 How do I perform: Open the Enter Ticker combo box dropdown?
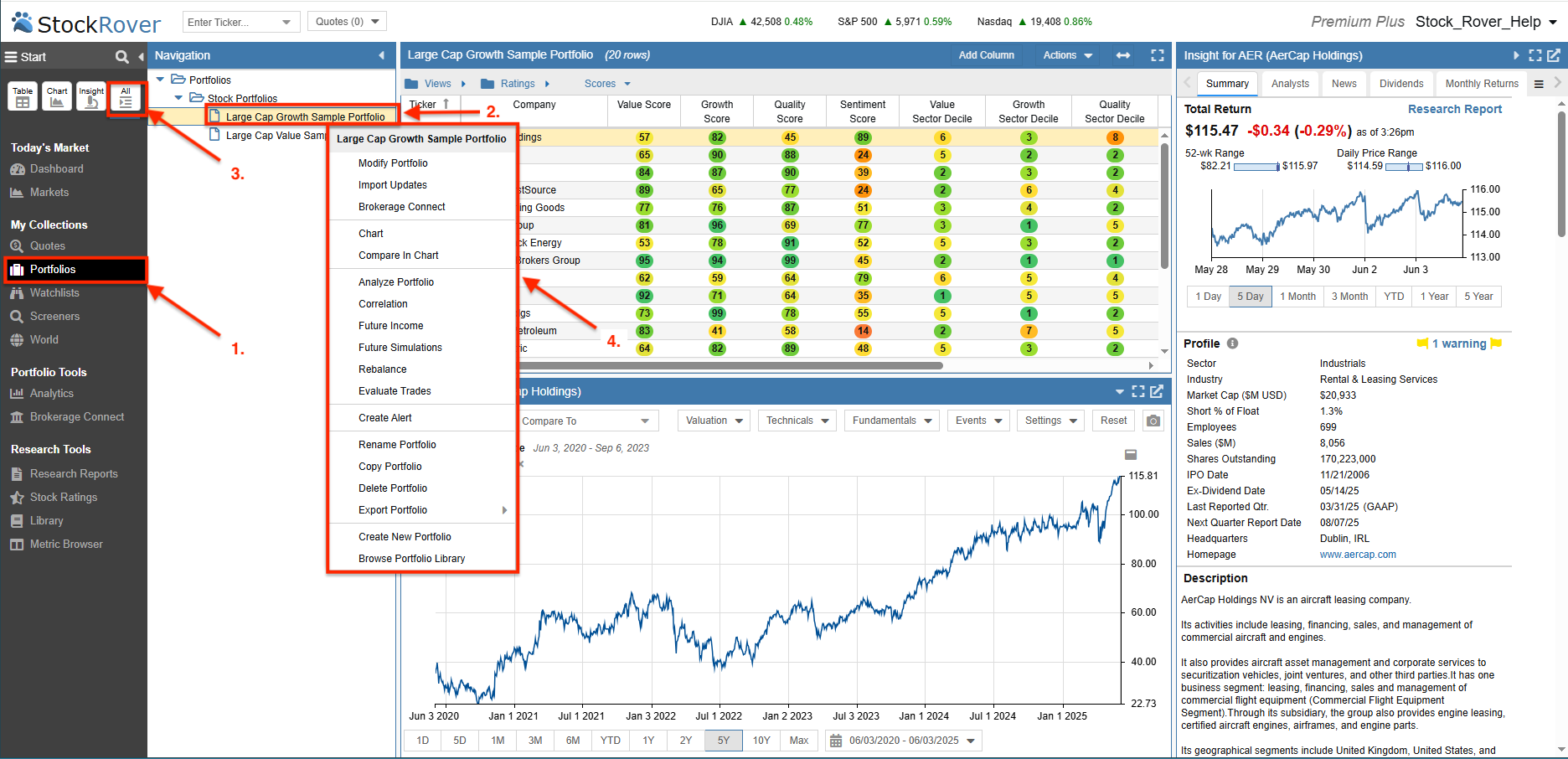286,22
